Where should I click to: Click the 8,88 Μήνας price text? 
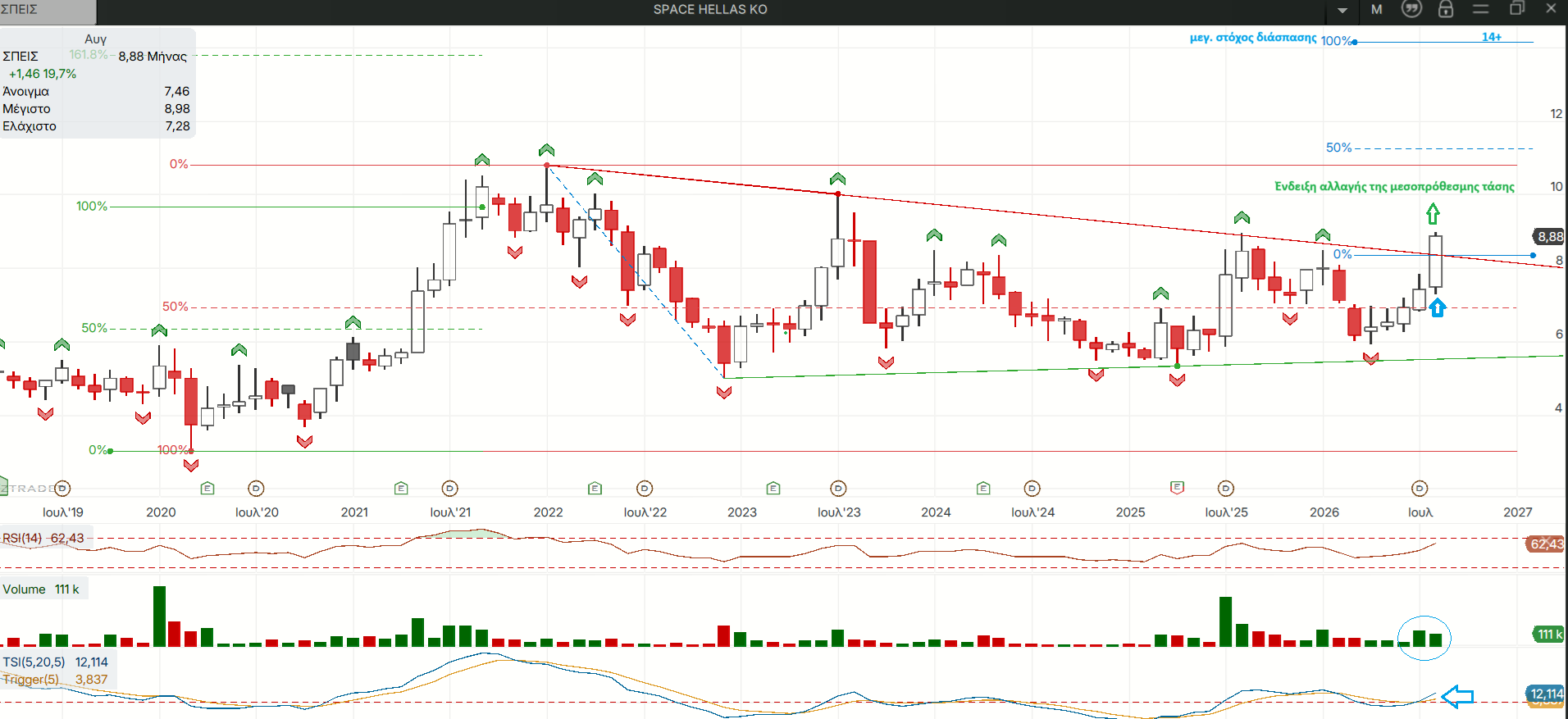(153, 57)
